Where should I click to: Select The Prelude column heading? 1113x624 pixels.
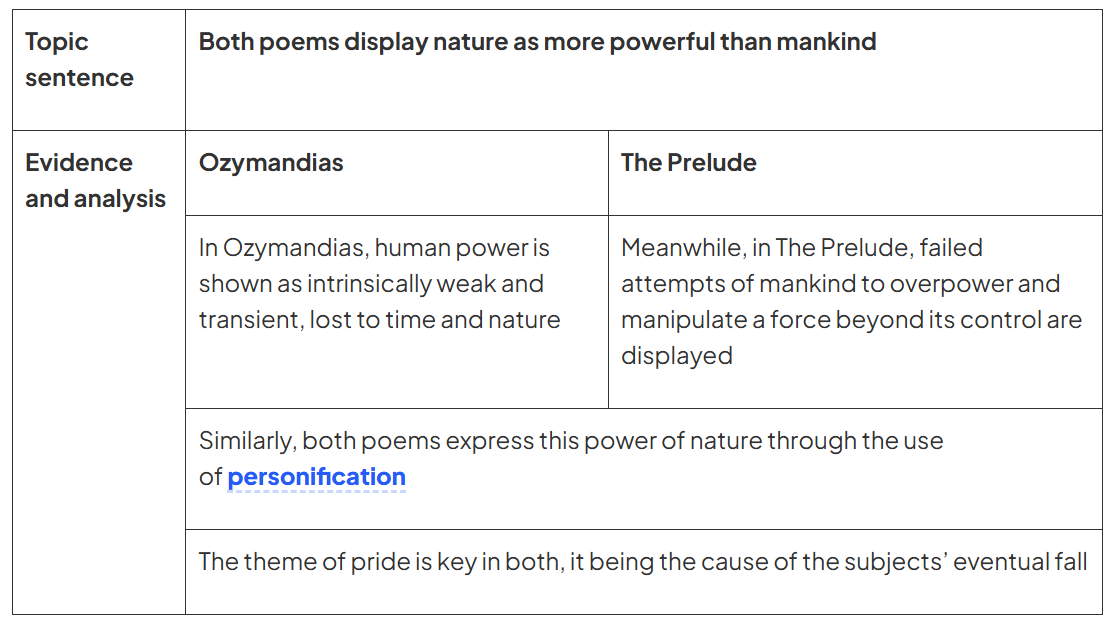click(689, 163)
